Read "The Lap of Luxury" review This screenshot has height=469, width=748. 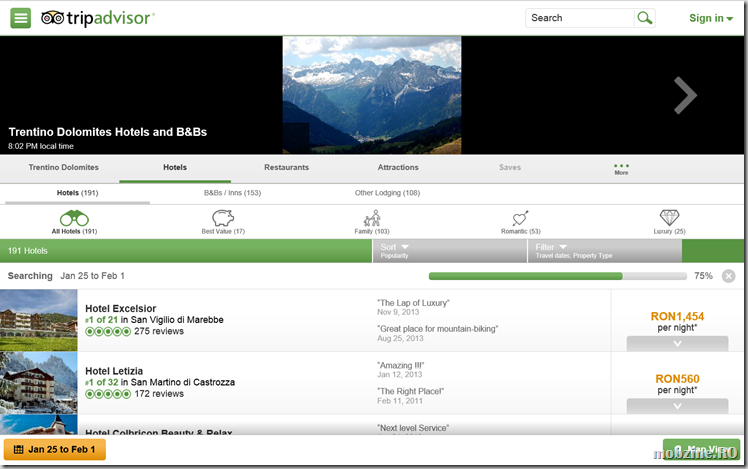413,303
